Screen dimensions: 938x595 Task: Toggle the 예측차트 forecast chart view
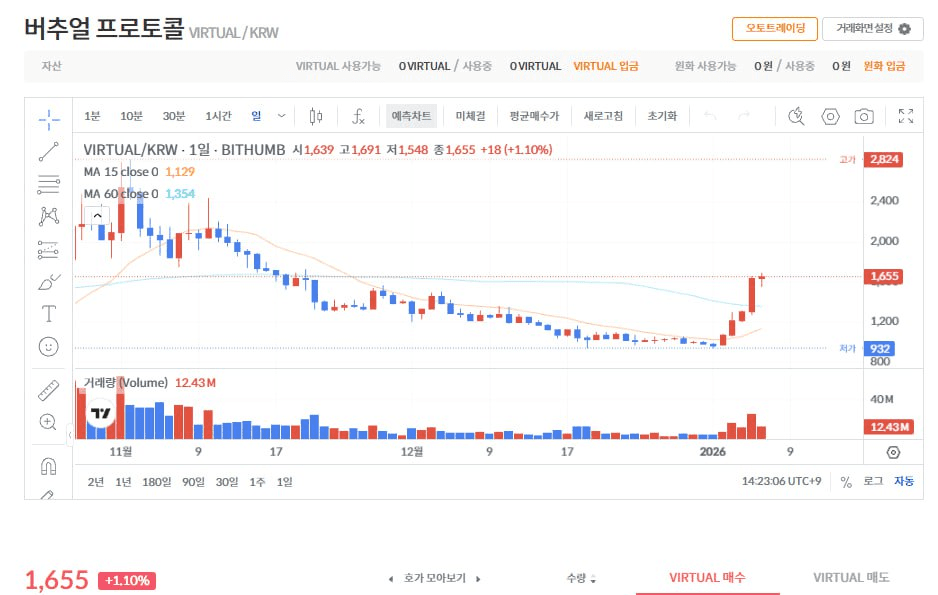411,116
